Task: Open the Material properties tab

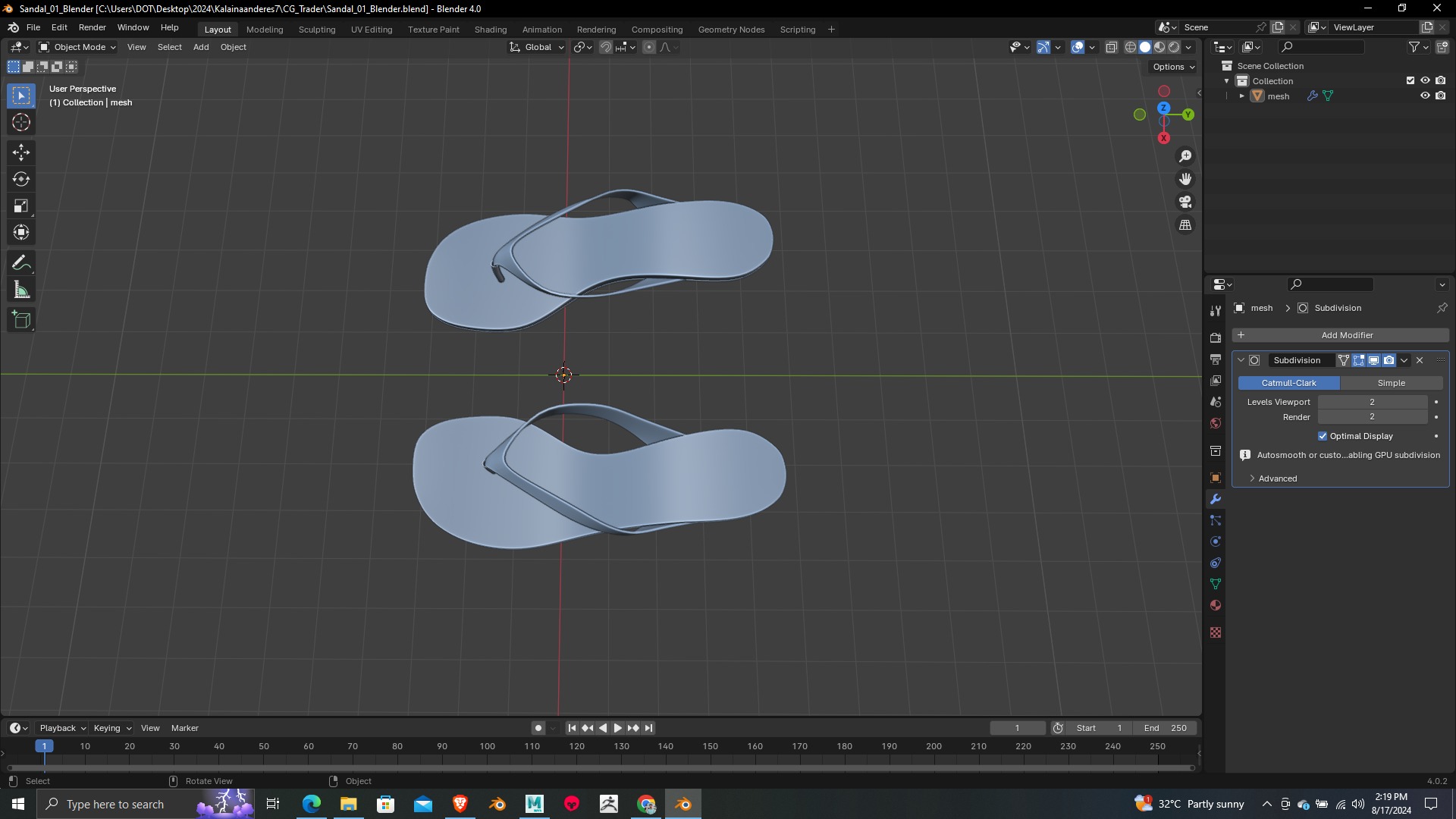Action: pos(1216,605)
